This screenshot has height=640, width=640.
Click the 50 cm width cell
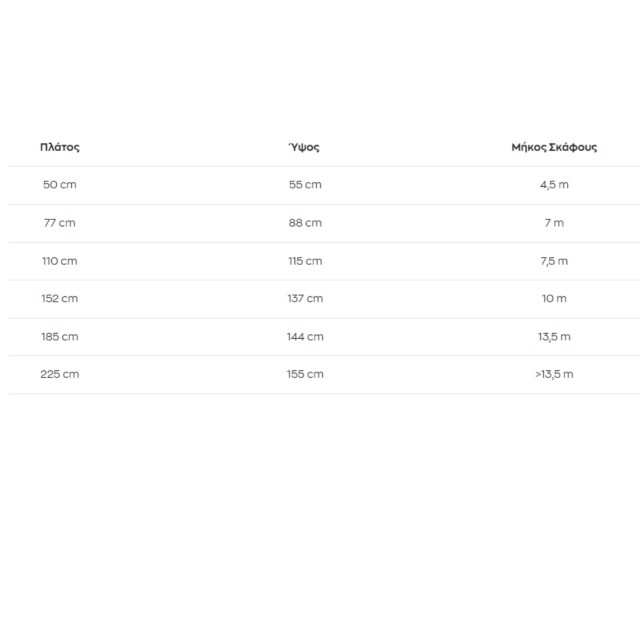[60, 185]
